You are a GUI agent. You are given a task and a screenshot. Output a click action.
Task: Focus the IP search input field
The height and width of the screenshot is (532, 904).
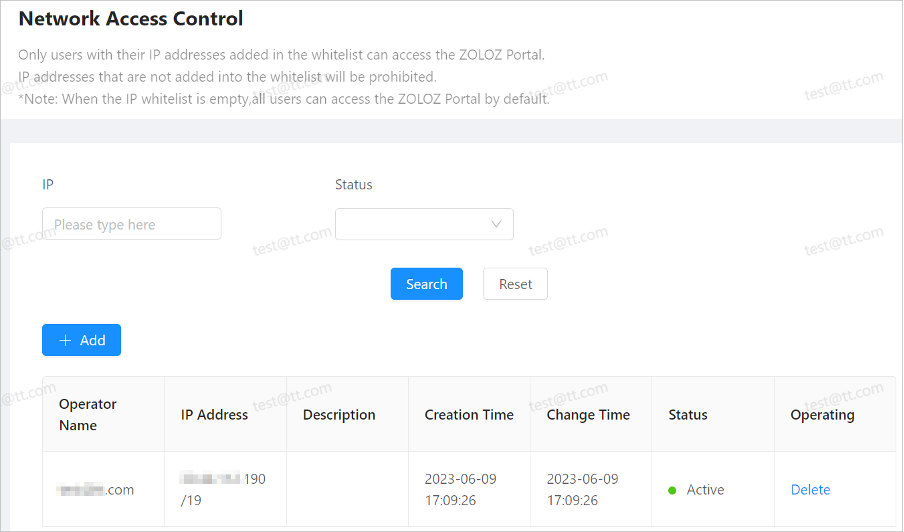click(131, 224)
